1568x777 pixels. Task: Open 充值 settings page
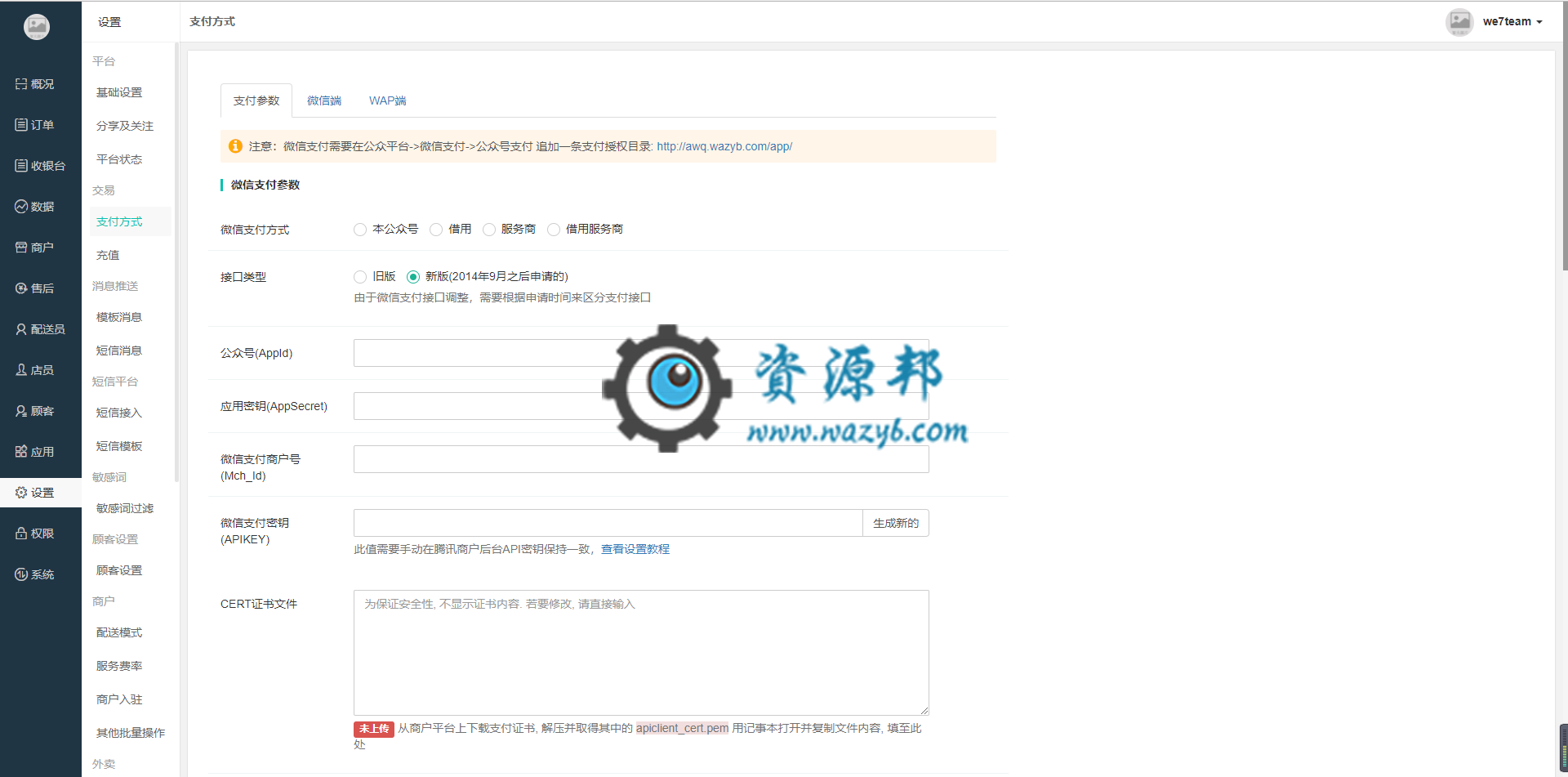pyautogui.click(x=108, y=255)
